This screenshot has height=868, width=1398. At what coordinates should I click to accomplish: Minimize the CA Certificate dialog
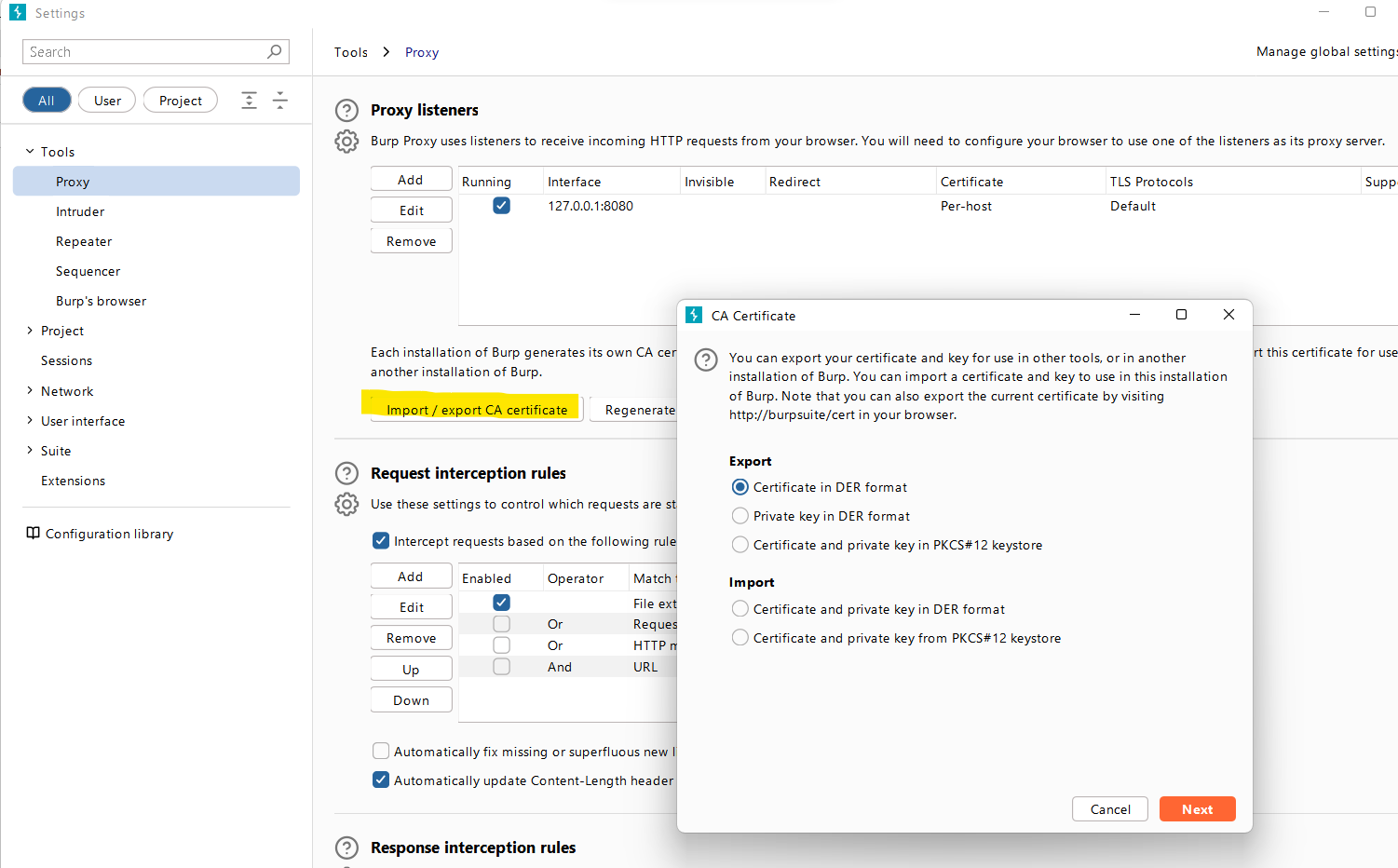[x=1134, y=315]
